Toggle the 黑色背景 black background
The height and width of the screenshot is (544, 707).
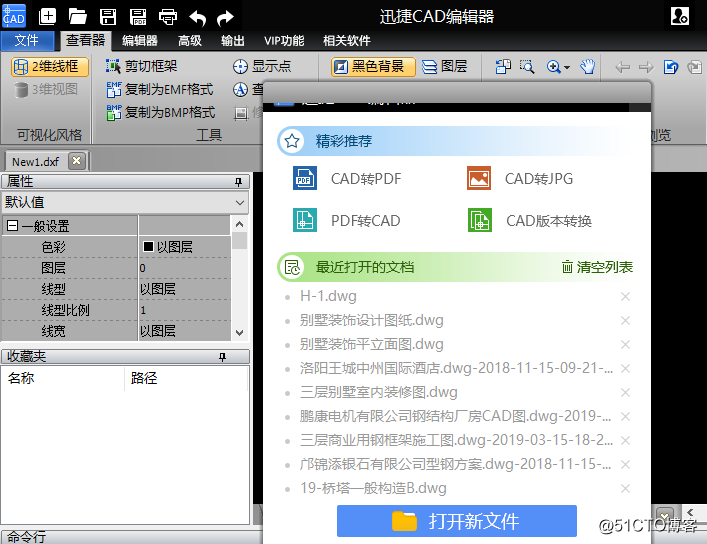coord(373,67)
